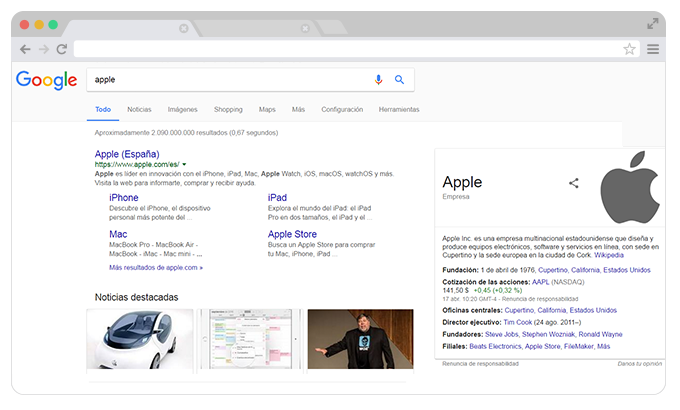
Task: Click the Tim Cook link
Action: (x=517, y=322)
